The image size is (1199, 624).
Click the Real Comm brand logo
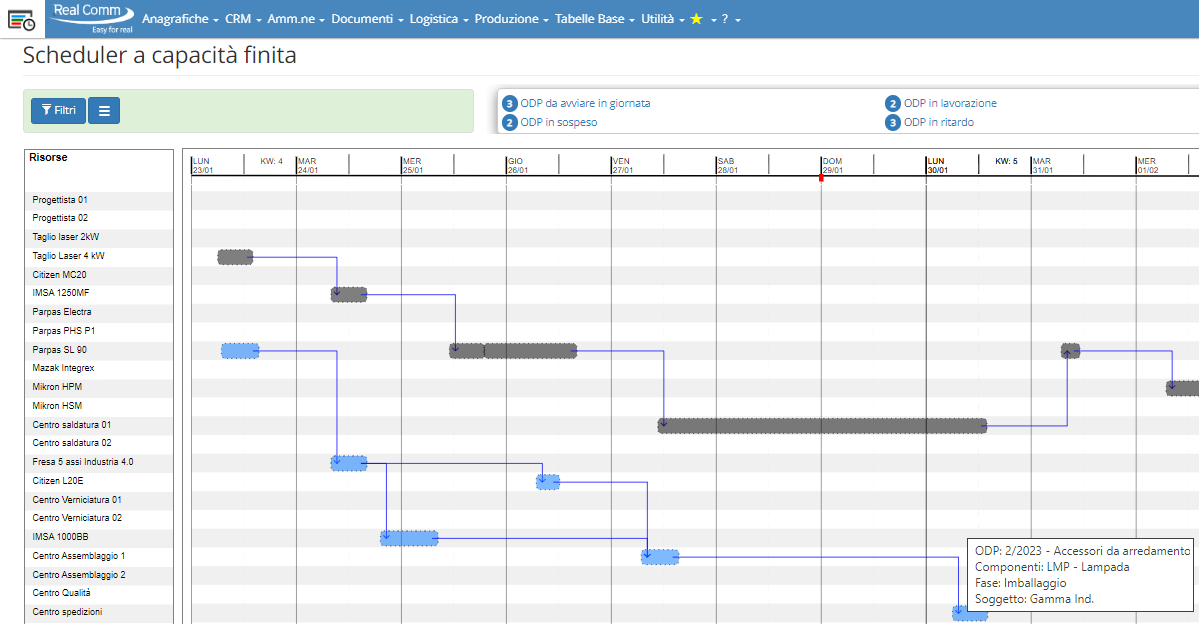(x=92, y=16)
